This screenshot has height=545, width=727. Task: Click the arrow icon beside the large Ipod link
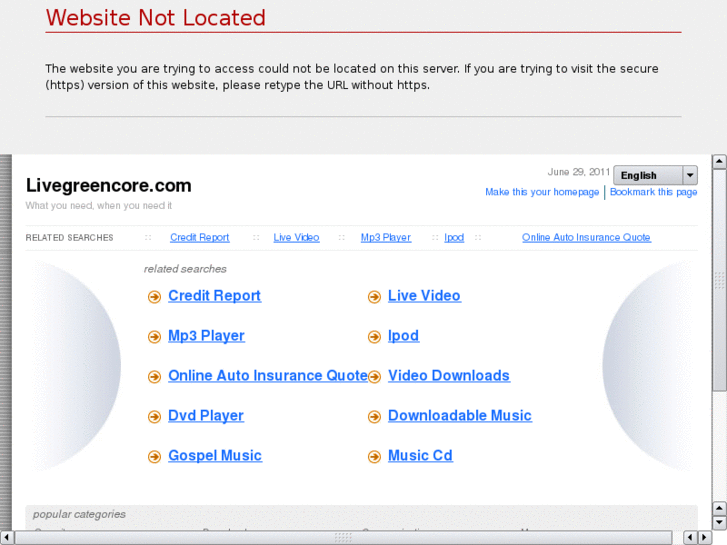(374, 336)
